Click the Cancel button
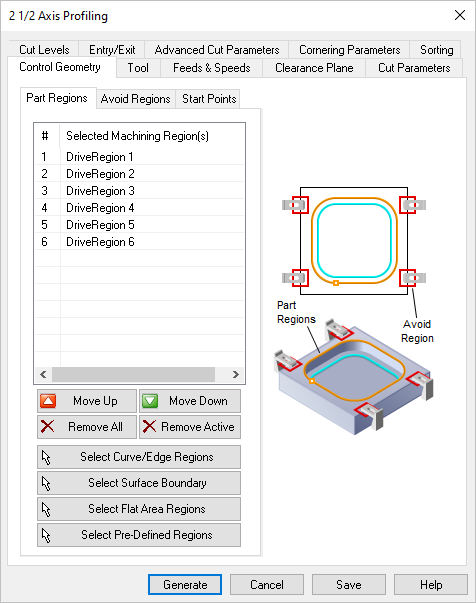The width and height of the screenshot is (476, 603). (x=267, y=585)
